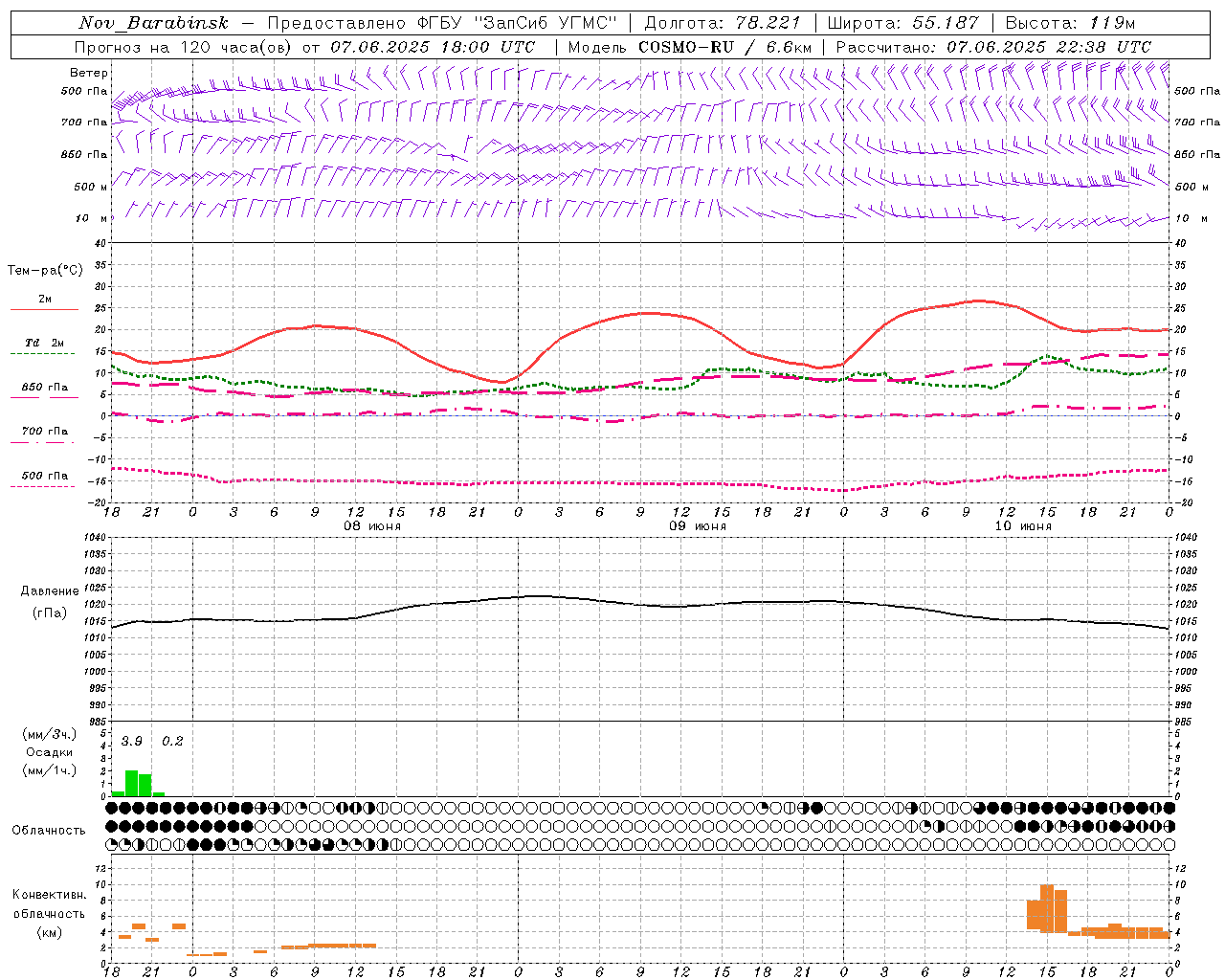Click the Осадки panel label
This screenshot has height=980, width=1225.
[50, 752]
